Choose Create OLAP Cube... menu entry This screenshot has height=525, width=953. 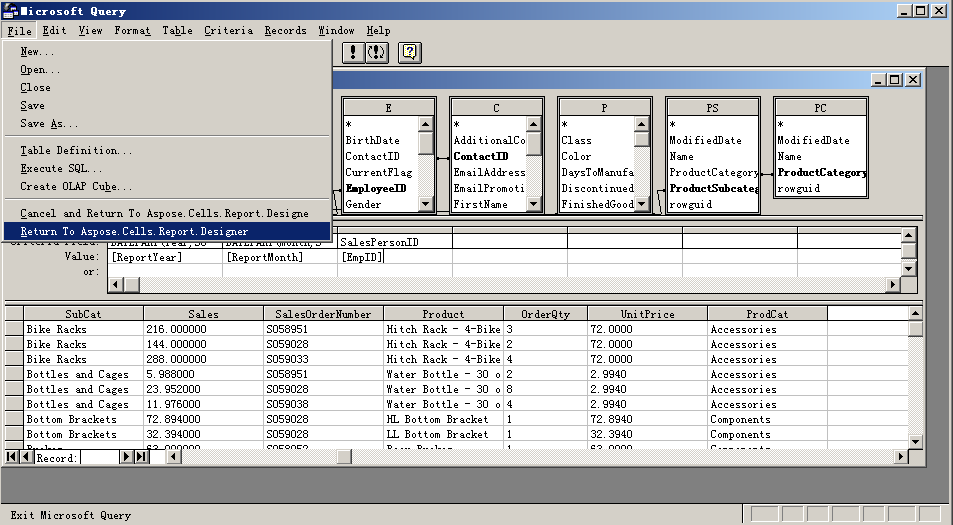pyautogui.click(x=167, y=186)
